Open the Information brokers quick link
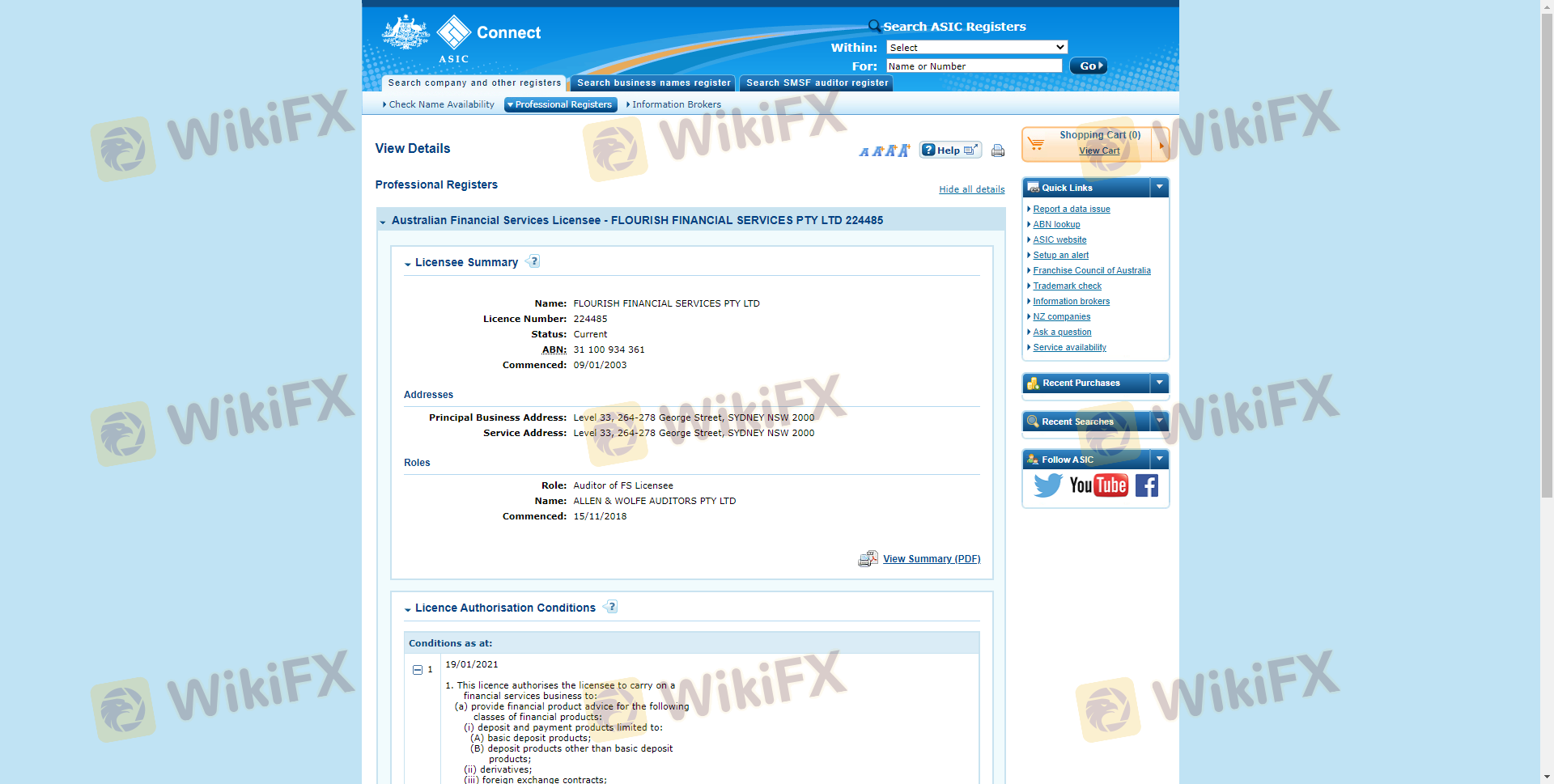The image size is (1554, 784). (1071, 301)
